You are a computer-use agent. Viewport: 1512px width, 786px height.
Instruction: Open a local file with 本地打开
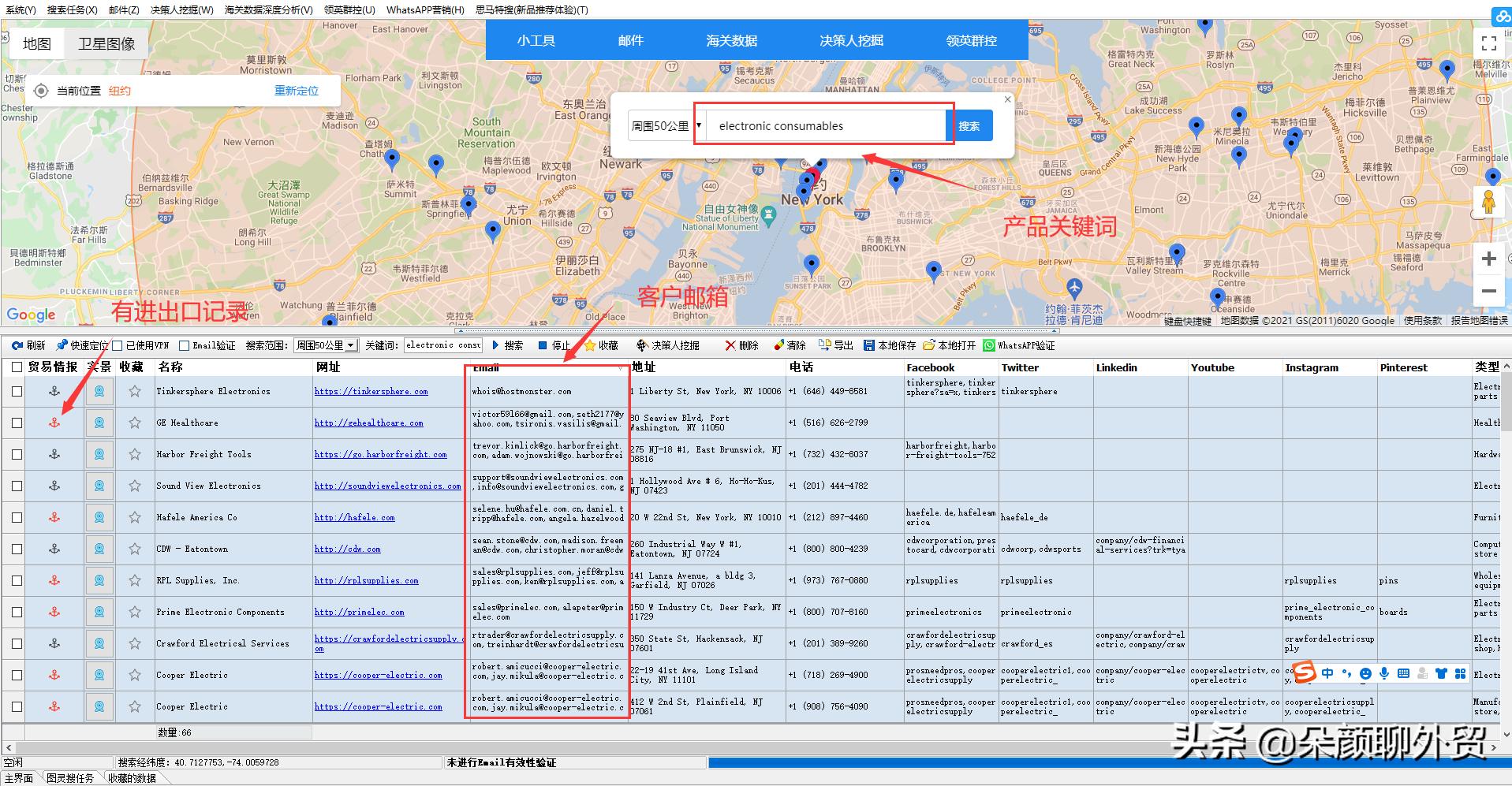point(950,345)
